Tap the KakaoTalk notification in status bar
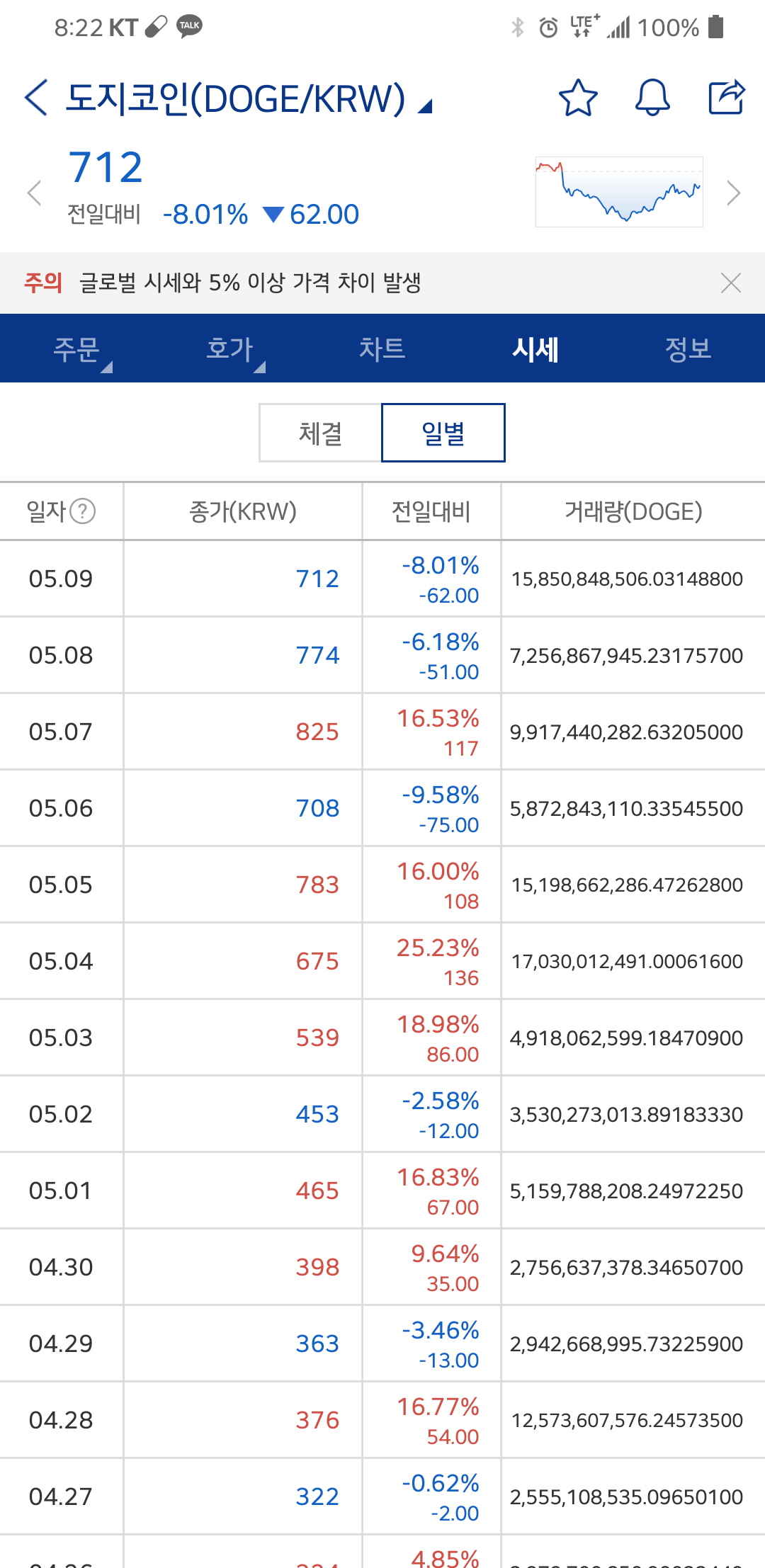This screenshot has height=1568, width=765. (189, 26)
